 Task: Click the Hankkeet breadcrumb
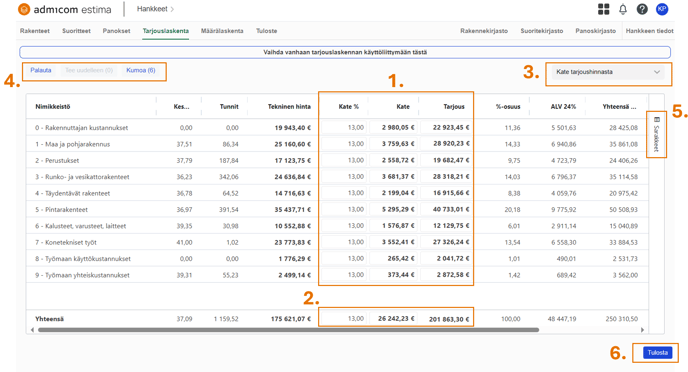(152, 9)
